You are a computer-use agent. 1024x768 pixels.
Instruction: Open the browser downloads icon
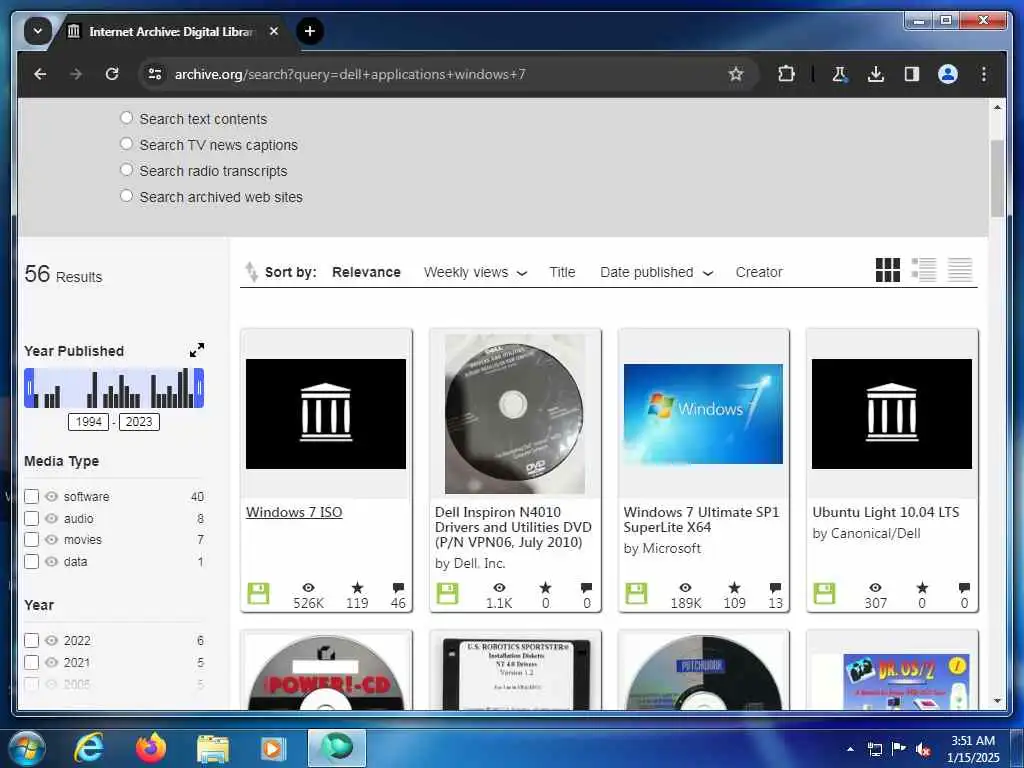pyautogui.click(x=876, y=74)
